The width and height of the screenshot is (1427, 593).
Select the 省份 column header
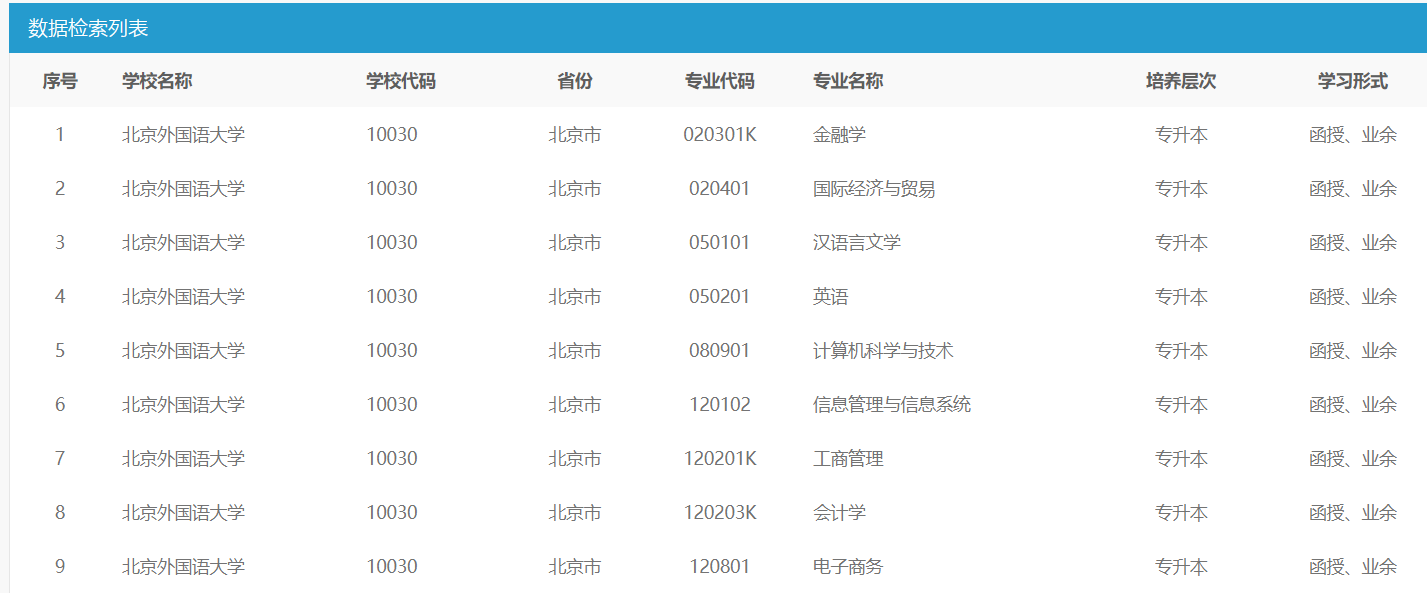pos(575,81)
